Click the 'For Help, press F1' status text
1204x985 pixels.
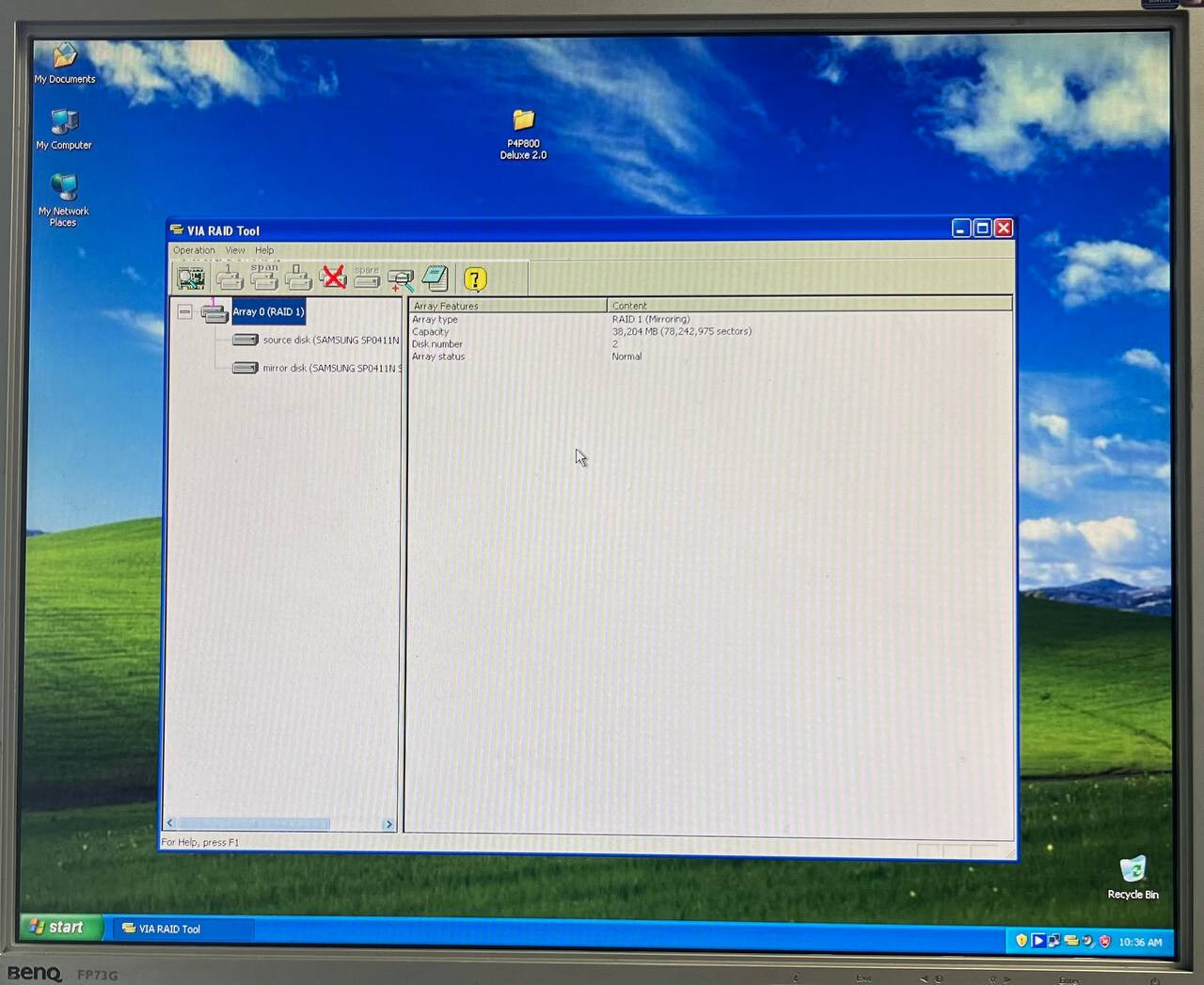tap(200, 842)
